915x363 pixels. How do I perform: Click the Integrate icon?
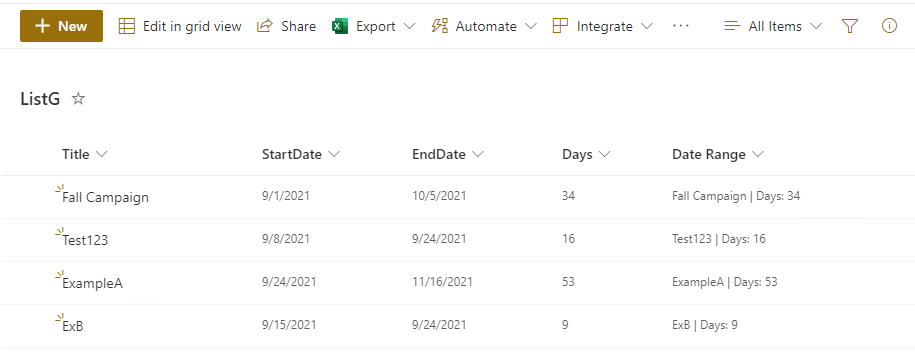(560, 26)
